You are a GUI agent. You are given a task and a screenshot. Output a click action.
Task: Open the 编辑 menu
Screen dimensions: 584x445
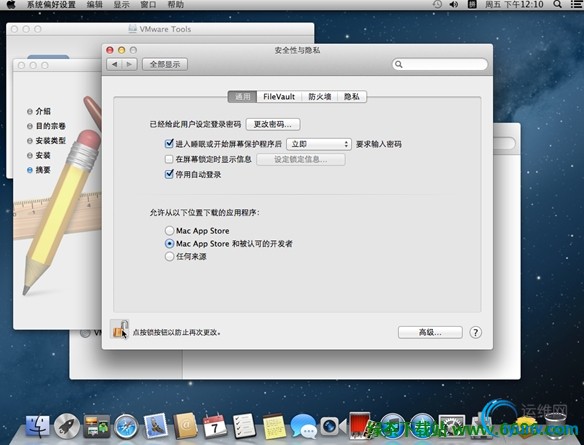click(x=95, y=4)
